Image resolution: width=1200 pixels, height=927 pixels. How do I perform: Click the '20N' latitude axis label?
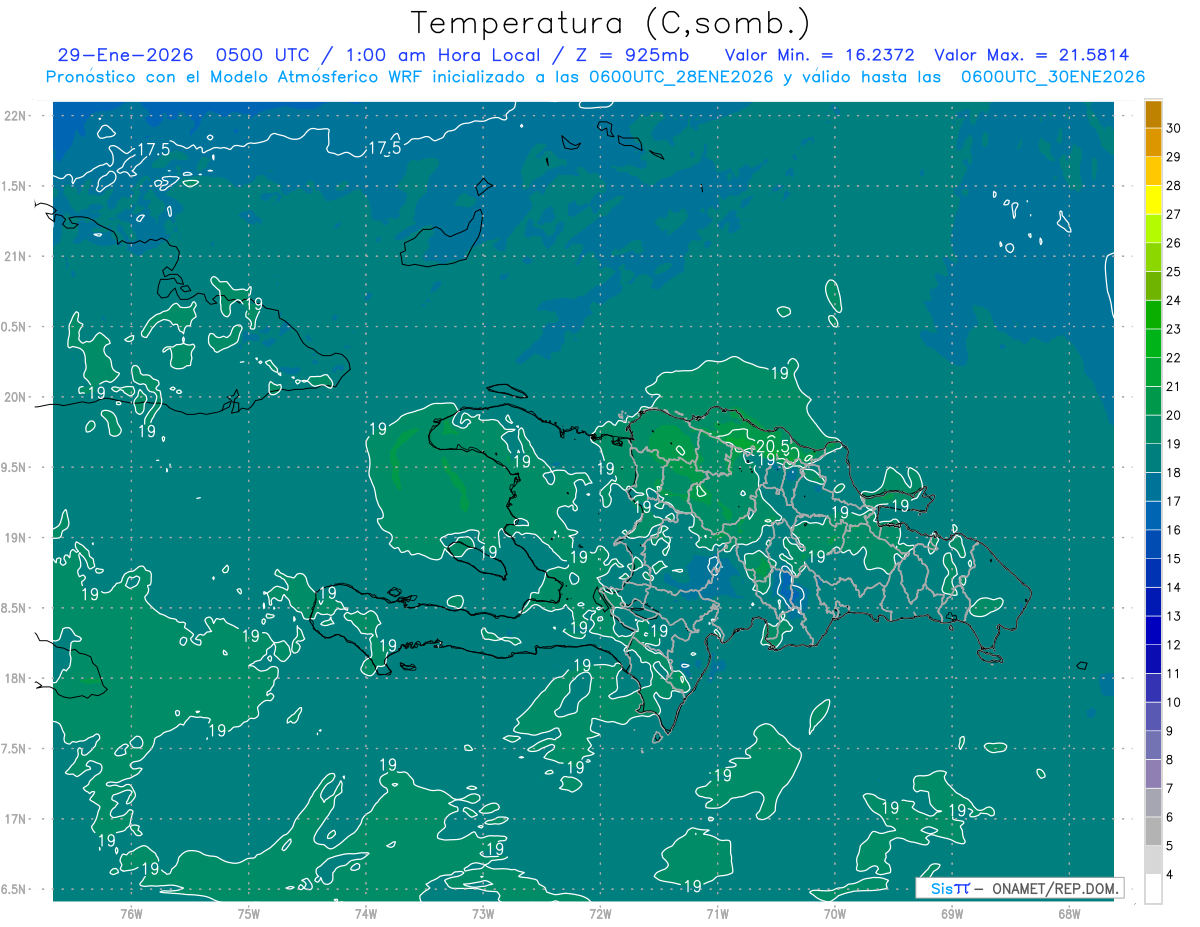tap(17, 397)
